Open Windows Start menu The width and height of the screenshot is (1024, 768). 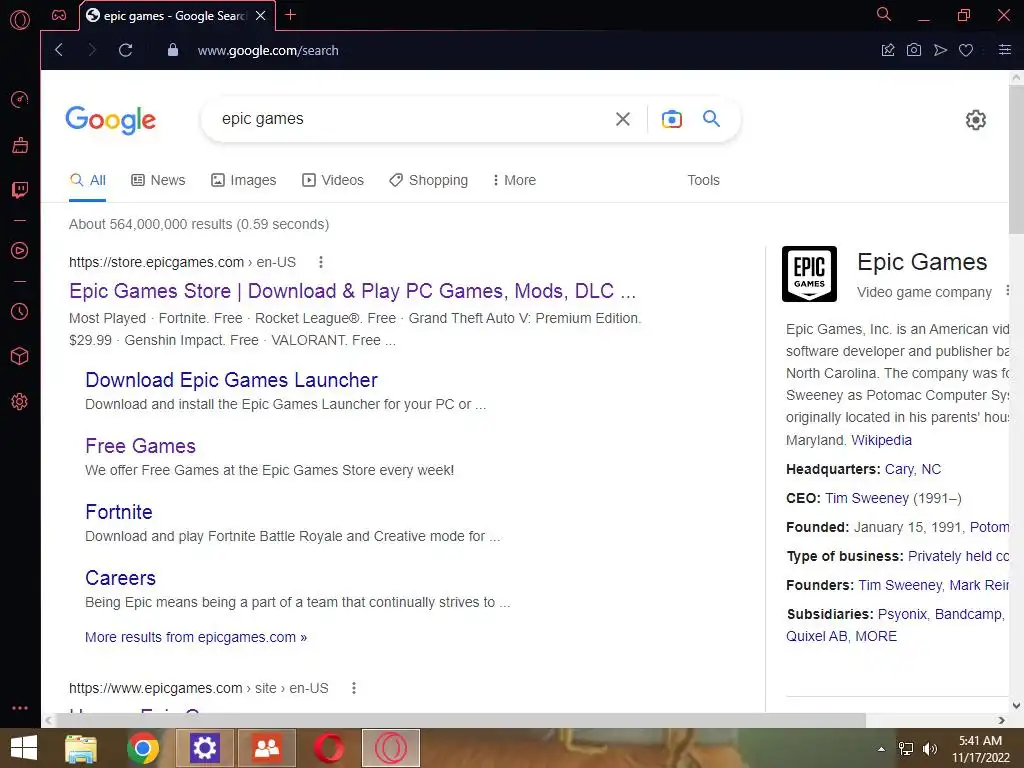[x=24, y=748]
